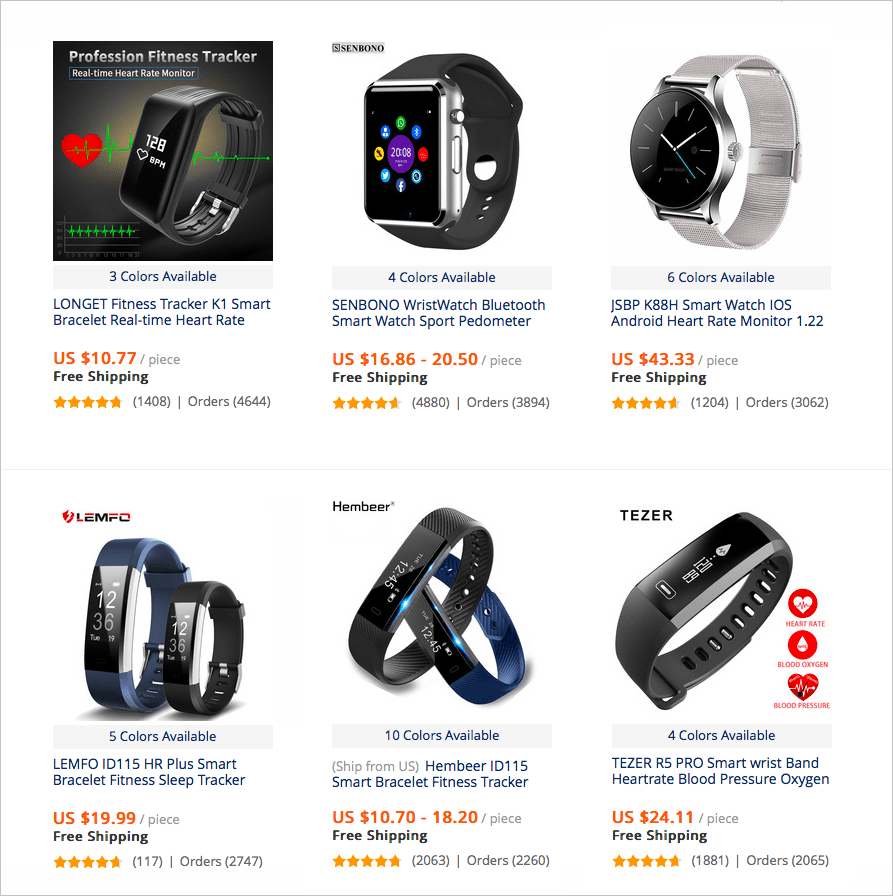Click the LEMFO brand logo
Image resolution: width=893 pixels, height=896 pixels.
pos(96,517)
